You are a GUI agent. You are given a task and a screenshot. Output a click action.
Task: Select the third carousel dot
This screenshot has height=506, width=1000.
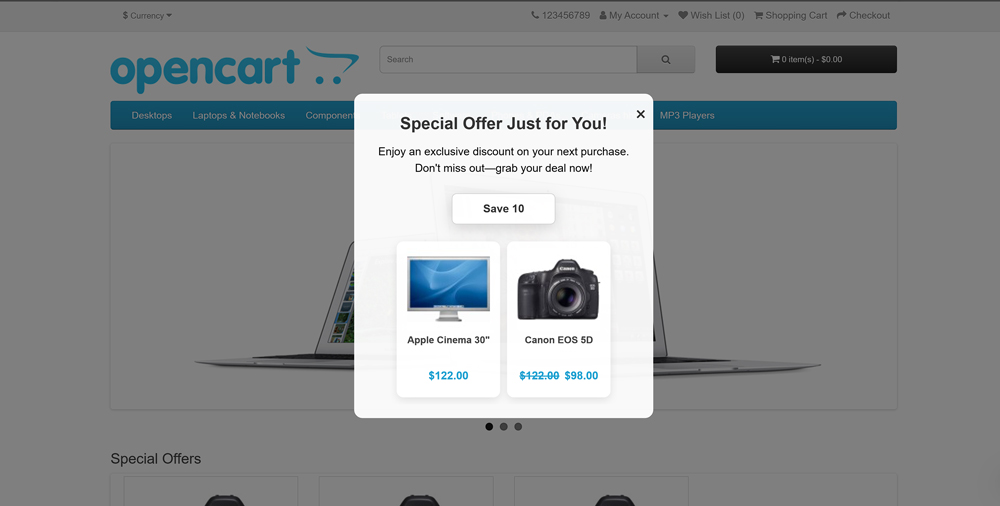click(518, 427)
